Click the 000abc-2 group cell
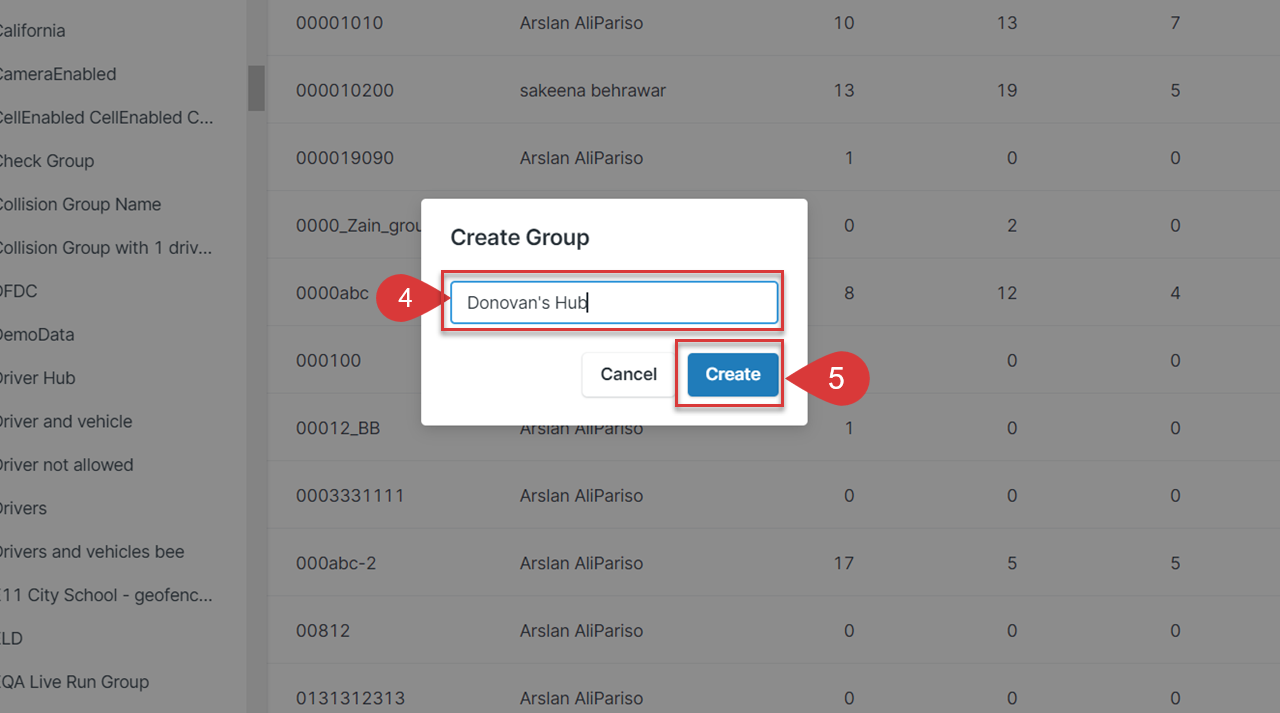Screen dimensions: 1280x713 (336, 563)
